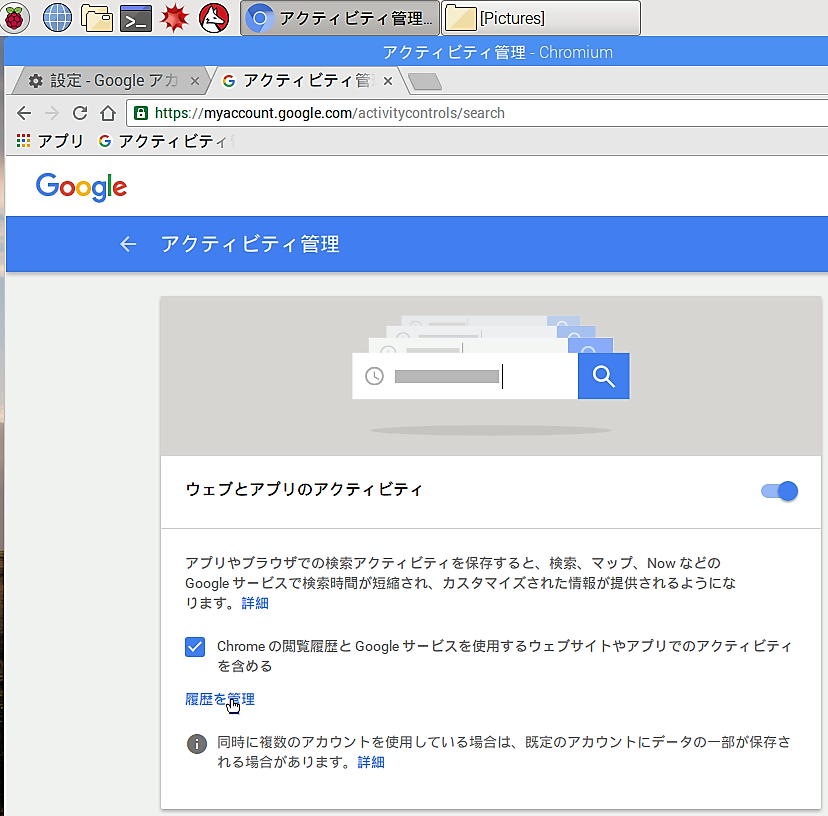Switch to the [Pictures] taskbar window

tap(541, 18)
